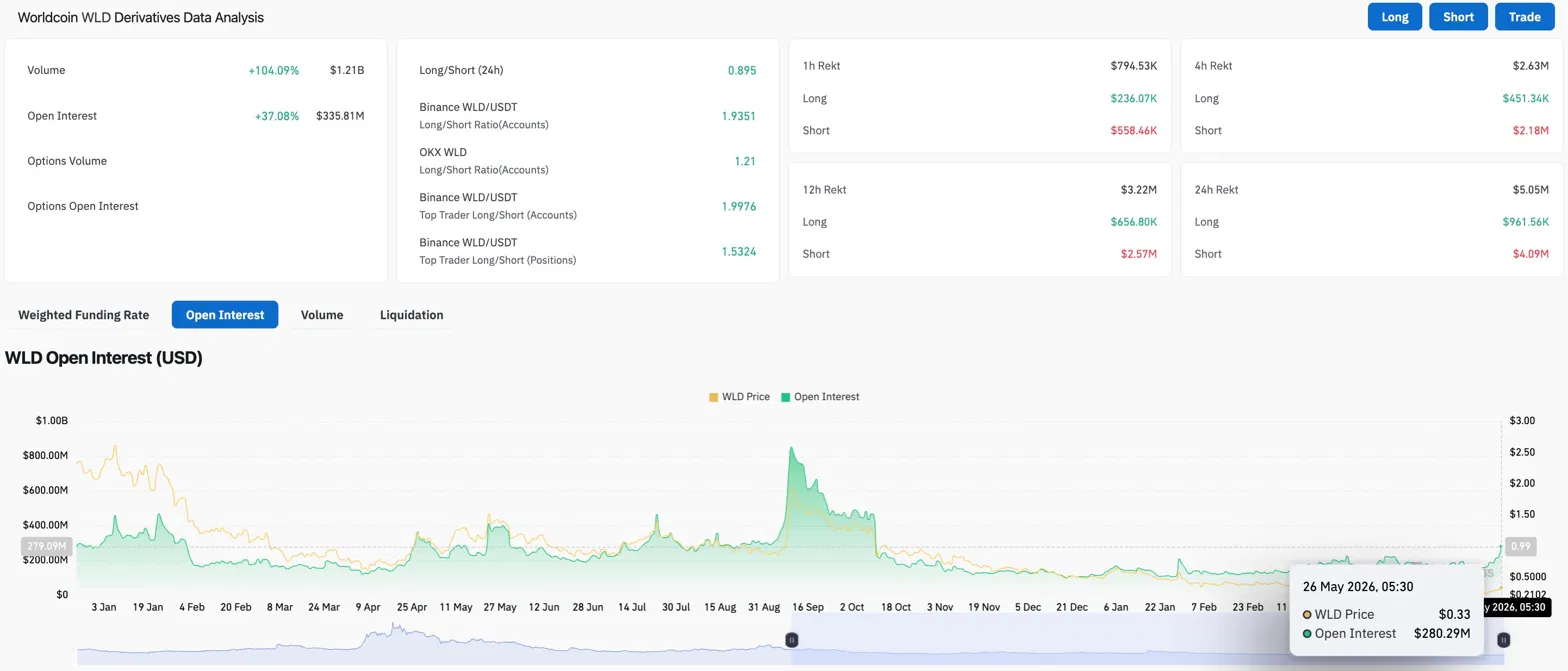Screen dimensions: 1568x671
Task: Click the tooltip WLD Price $0.33 value
Action: pyautogui.click(x=1455, y=614)
